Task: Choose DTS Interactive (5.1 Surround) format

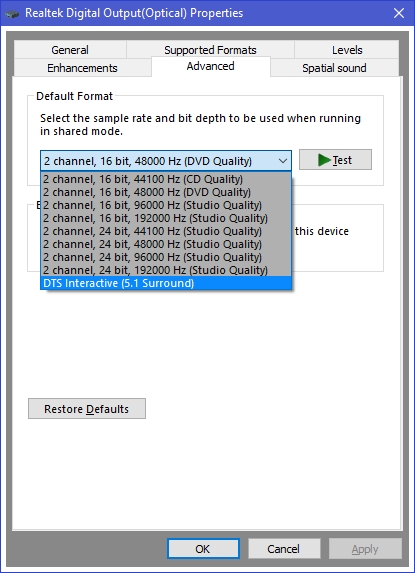Action: [166, 283]
